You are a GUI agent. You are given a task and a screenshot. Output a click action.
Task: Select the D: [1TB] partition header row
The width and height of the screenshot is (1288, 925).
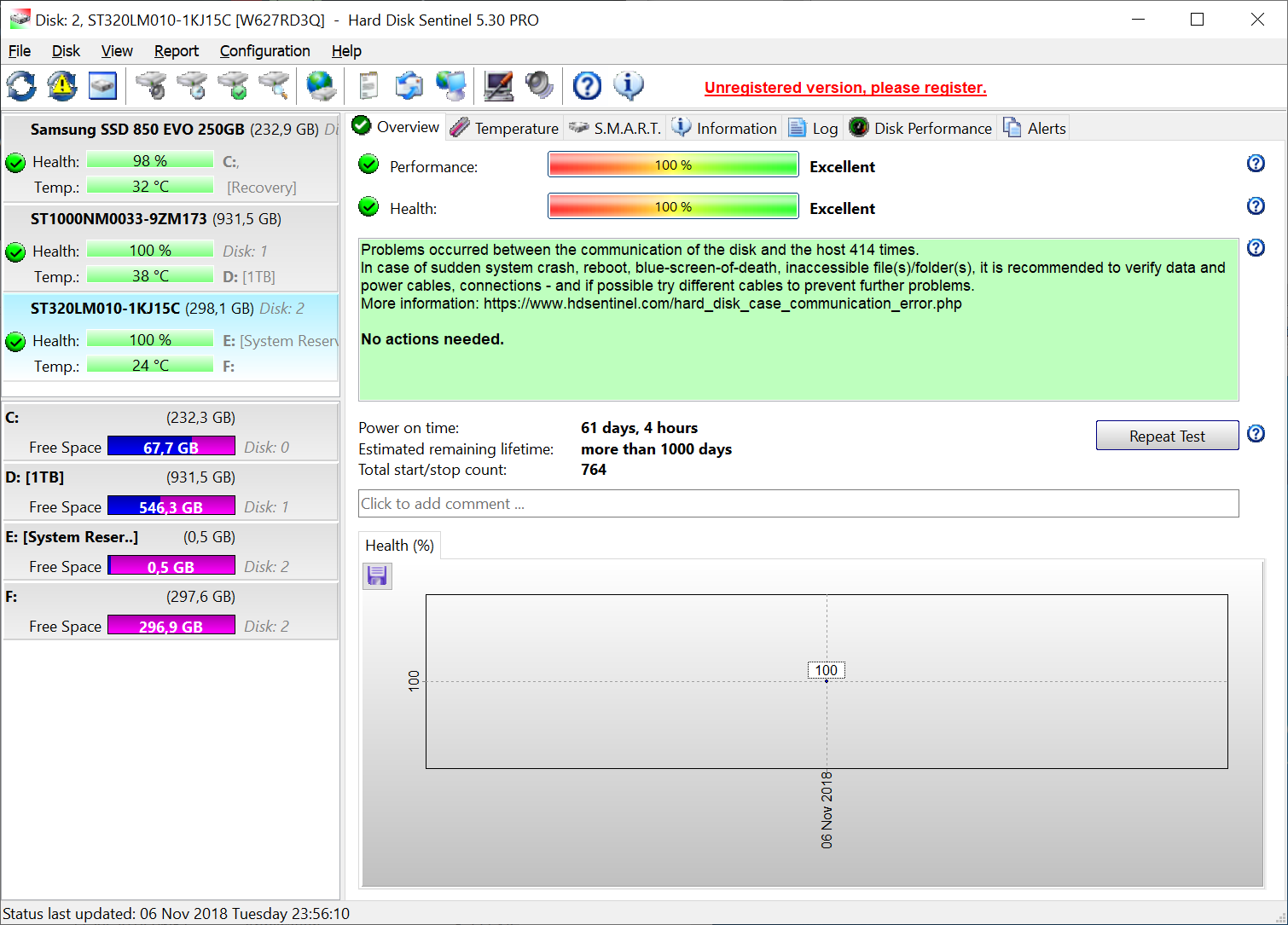(171, 477)
